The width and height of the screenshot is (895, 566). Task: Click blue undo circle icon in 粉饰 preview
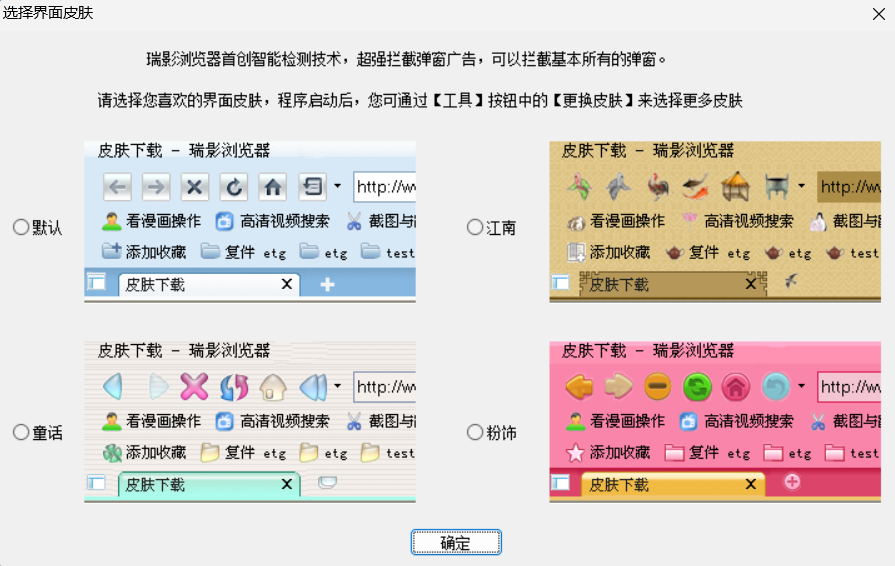776,387
